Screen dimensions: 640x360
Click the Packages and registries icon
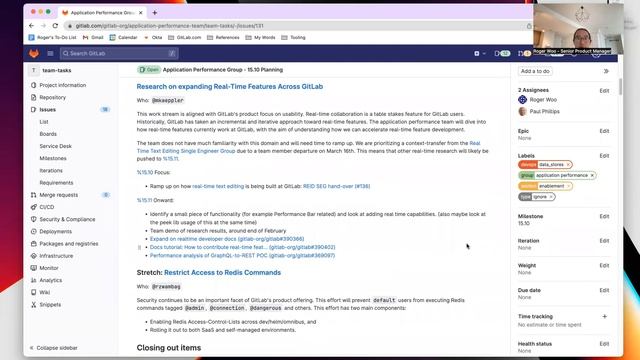pos(33,244)
